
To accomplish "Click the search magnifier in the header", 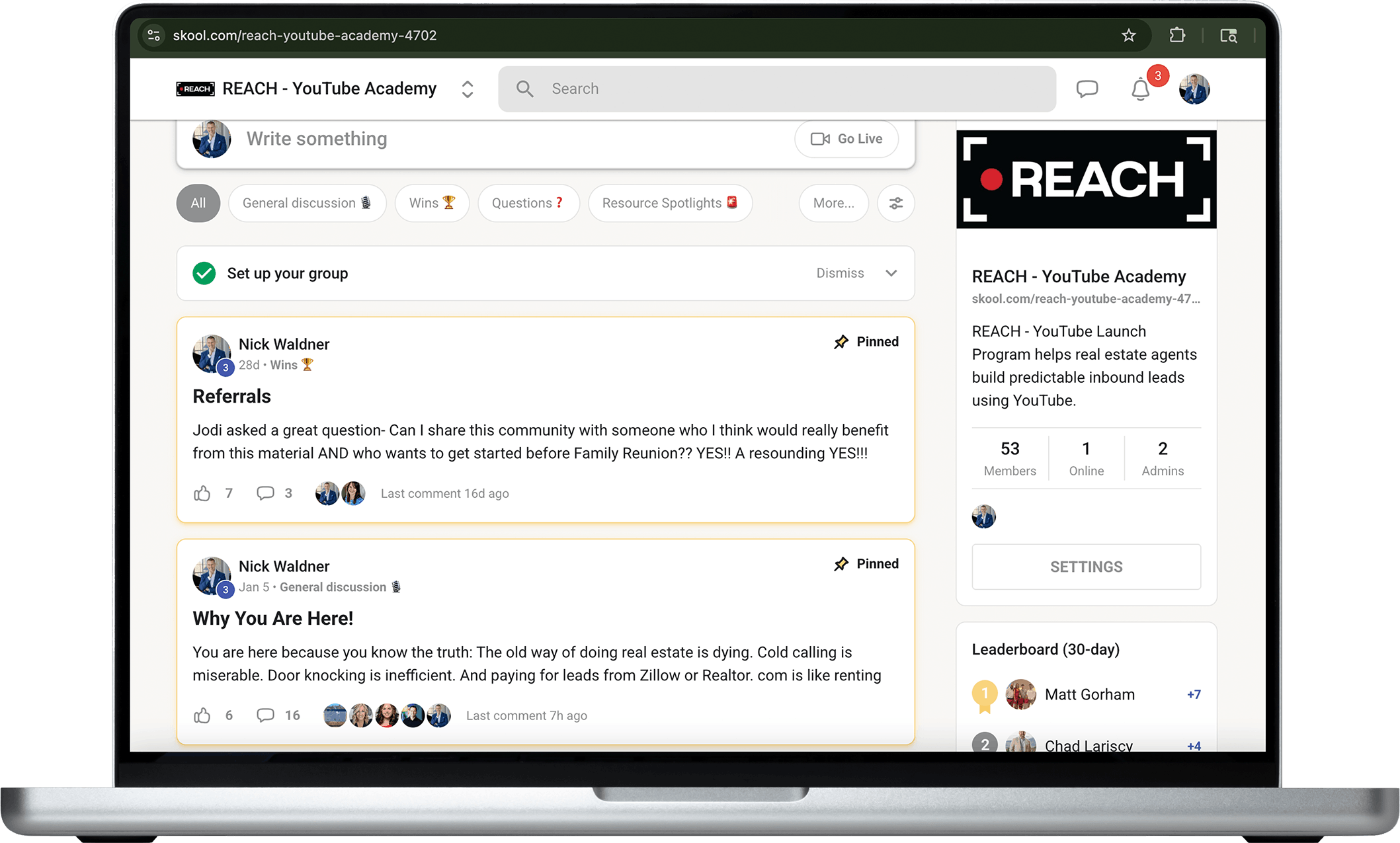I will 526,88.
